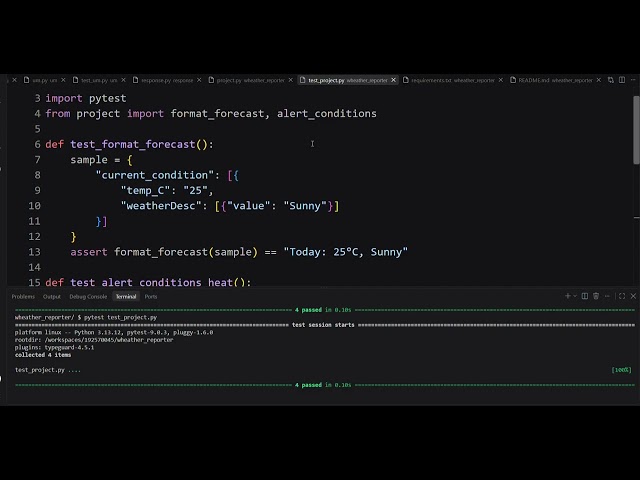Click line number 8 in the gutter

[x=38, y=175]
